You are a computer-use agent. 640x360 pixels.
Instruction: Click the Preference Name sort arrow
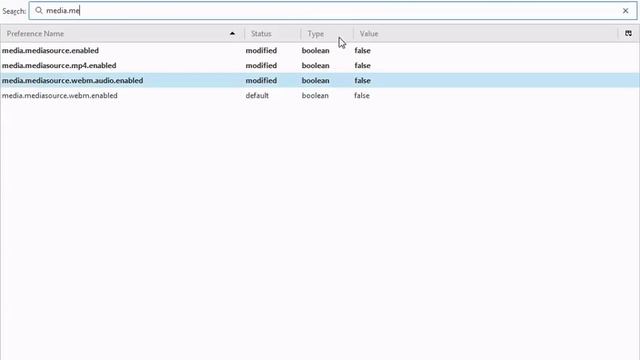pos(232,33)
